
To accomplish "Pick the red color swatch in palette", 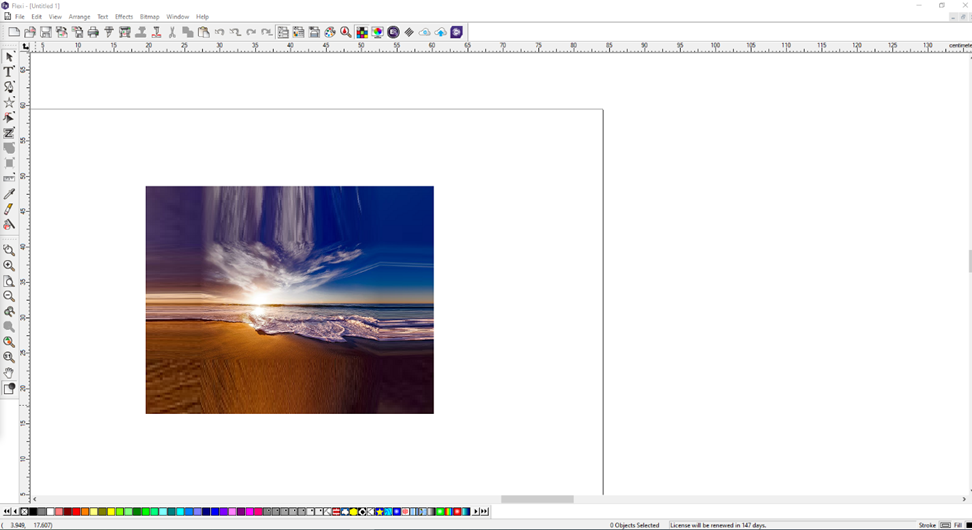I will (x=76, y=512).
